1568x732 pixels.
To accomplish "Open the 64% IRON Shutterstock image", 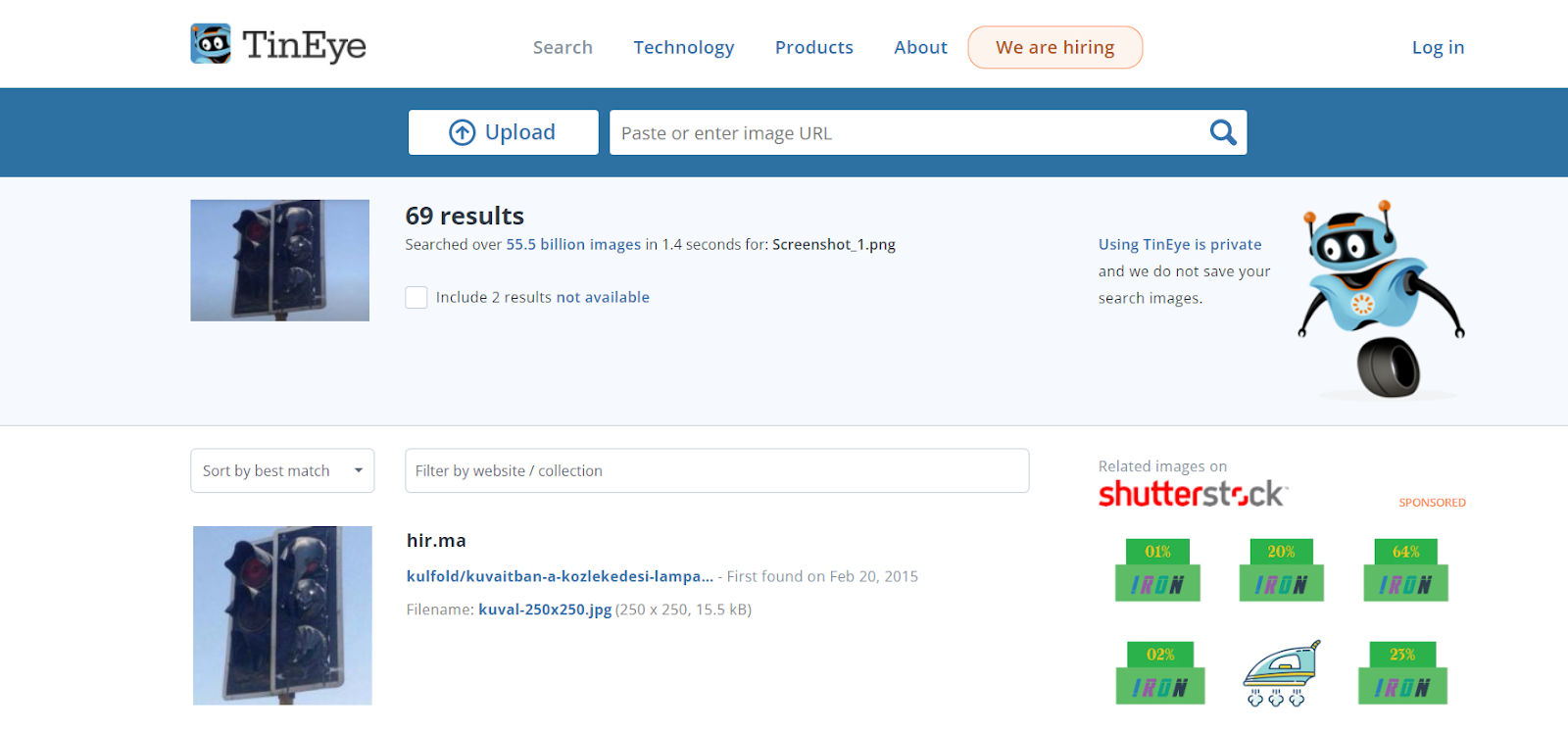I will point(1405,569).
